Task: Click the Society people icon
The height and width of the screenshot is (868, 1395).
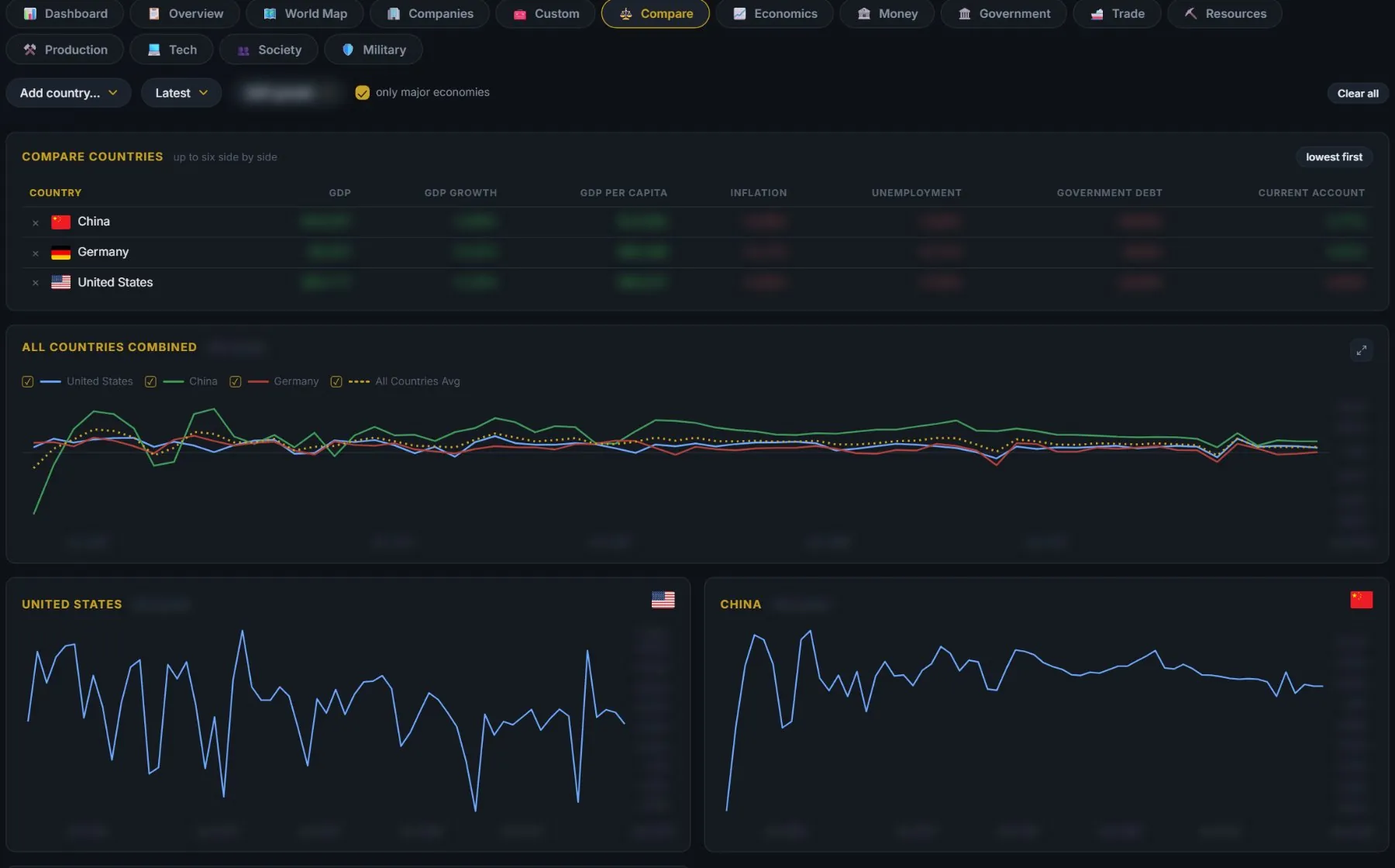Action: pos(243,50)
